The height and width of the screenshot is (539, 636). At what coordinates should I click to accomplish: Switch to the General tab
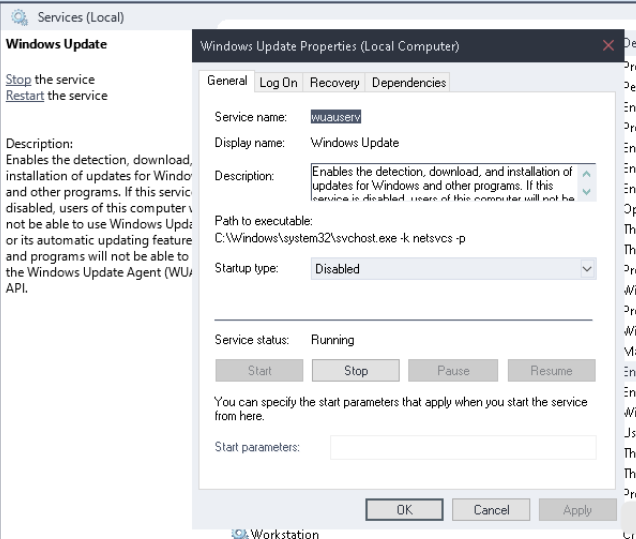click(x=227, y=81)
